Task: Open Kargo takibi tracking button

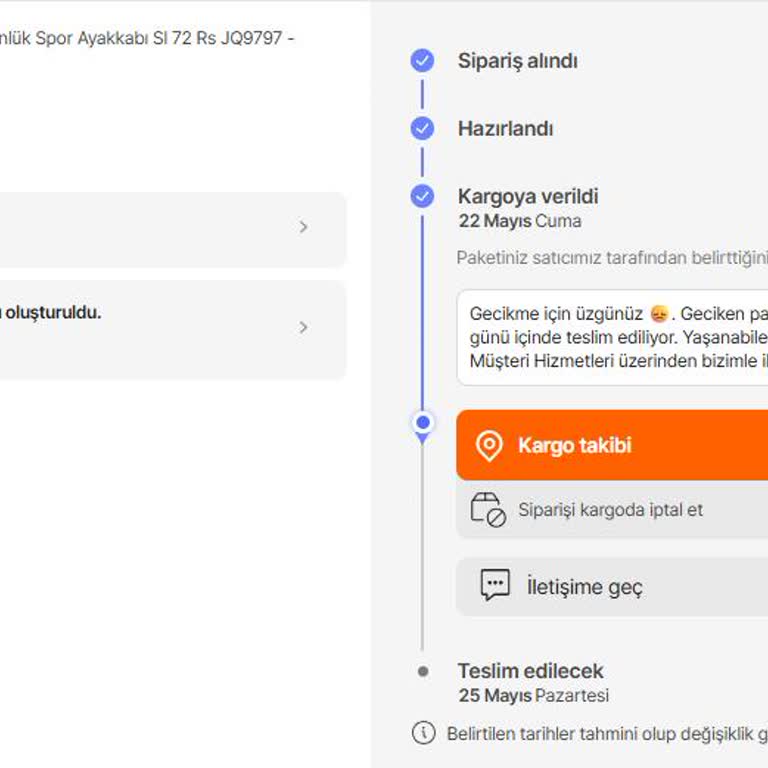Action: tap(612, 445)
